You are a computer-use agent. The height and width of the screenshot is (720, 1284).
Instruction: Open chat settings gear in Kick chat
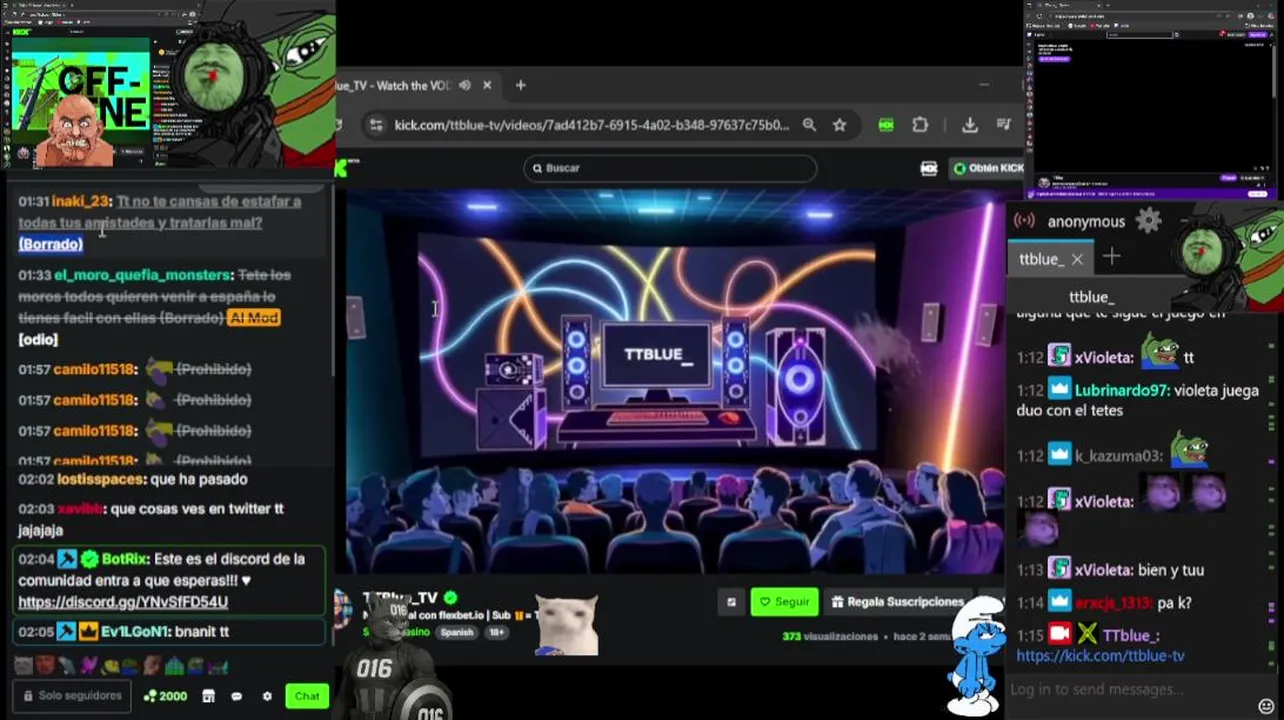click(x=267, y=696)
